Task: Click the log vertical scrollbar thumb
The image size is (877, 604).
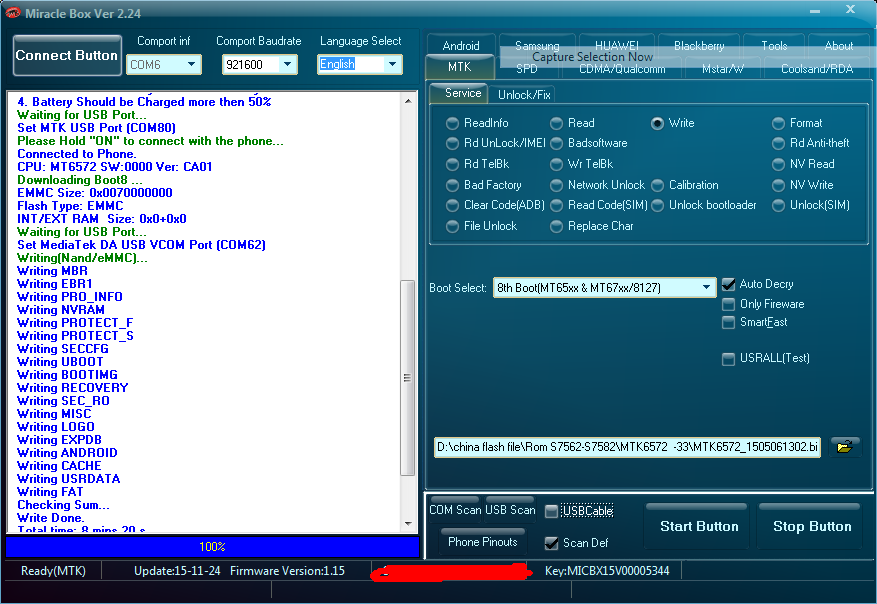Action: (x=408, y=378)
